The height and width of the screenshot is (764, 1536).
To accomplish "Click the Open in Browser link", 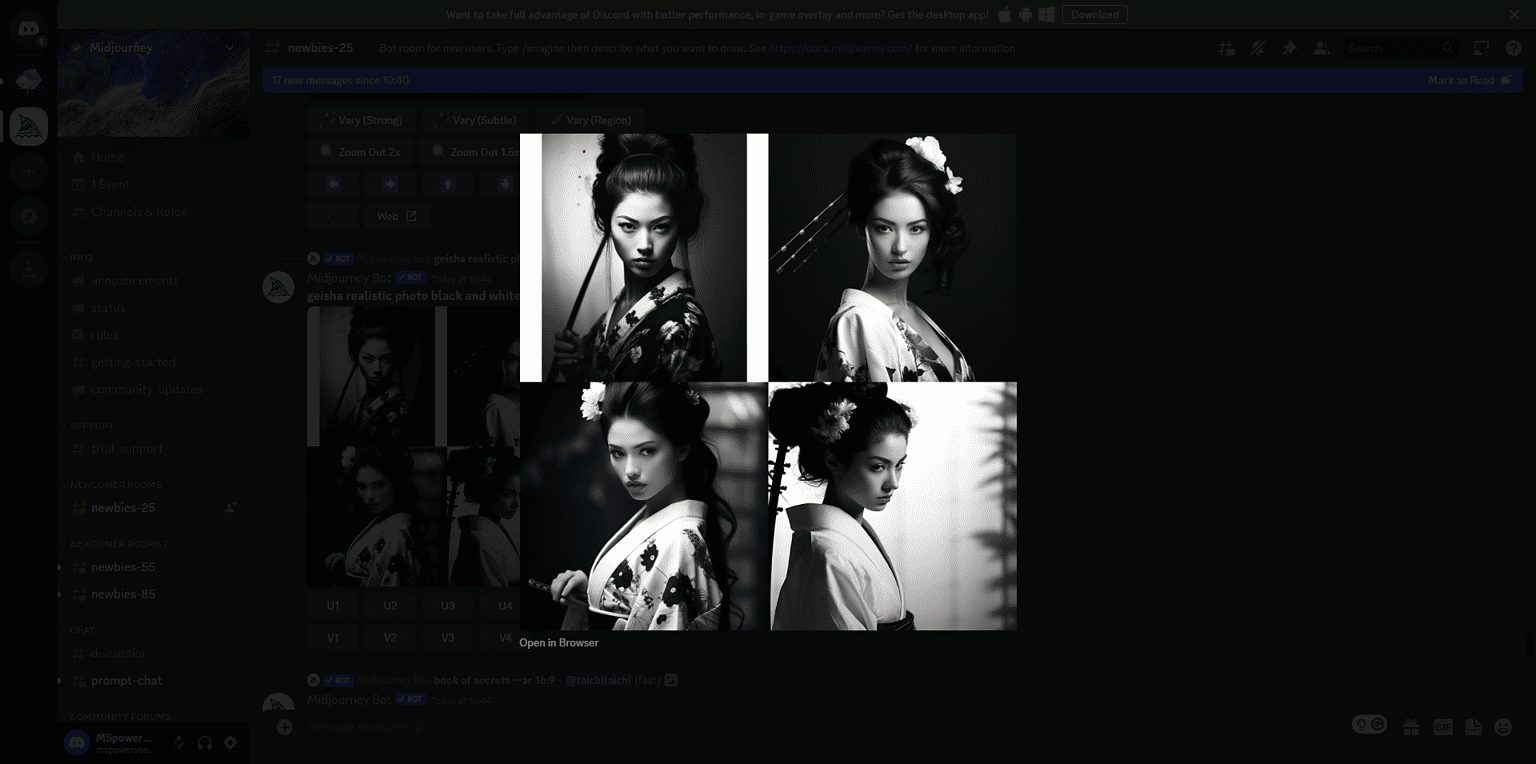I will point(558,642).
